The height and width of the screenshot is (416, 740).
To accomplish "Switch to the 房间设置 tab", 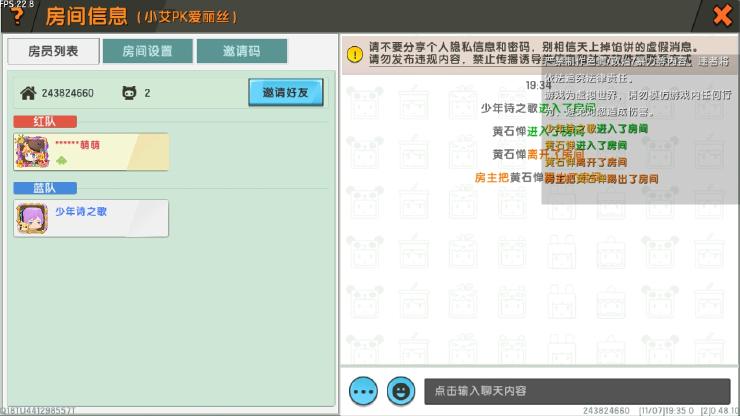I will (x=147, y=52).
